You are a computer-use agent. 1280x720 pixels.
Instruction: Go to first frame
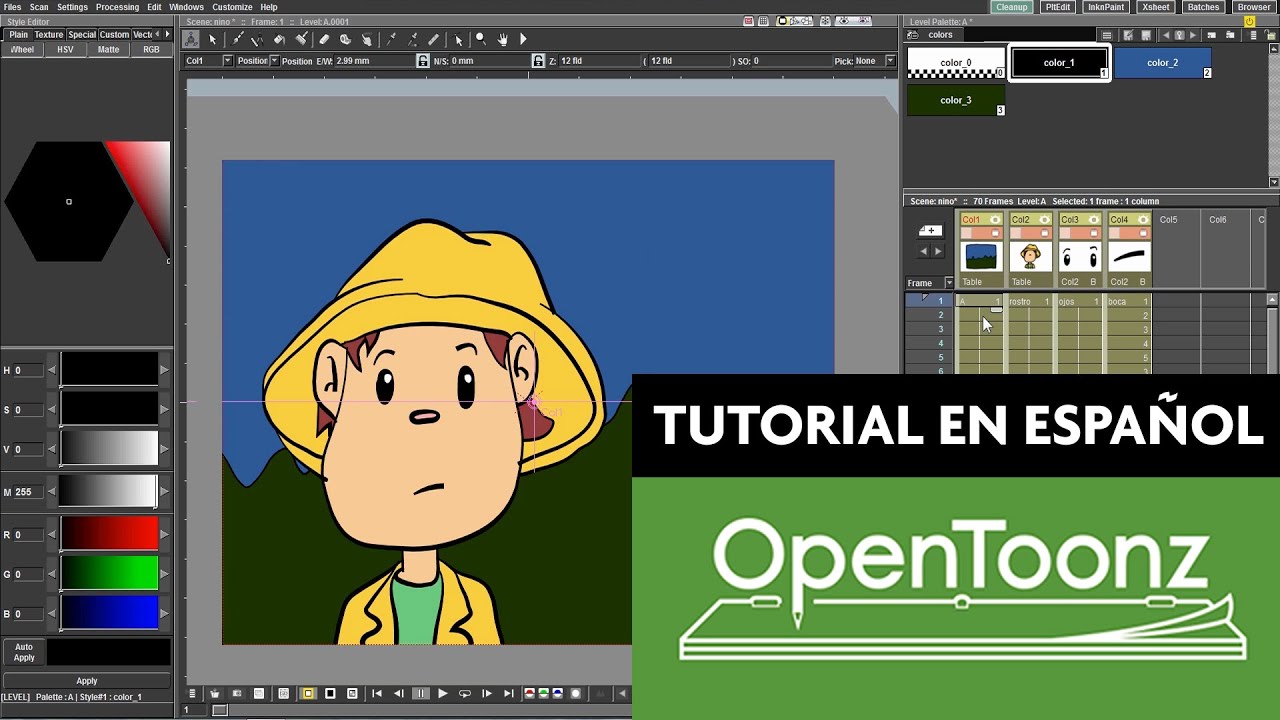(x=377, y=693)
